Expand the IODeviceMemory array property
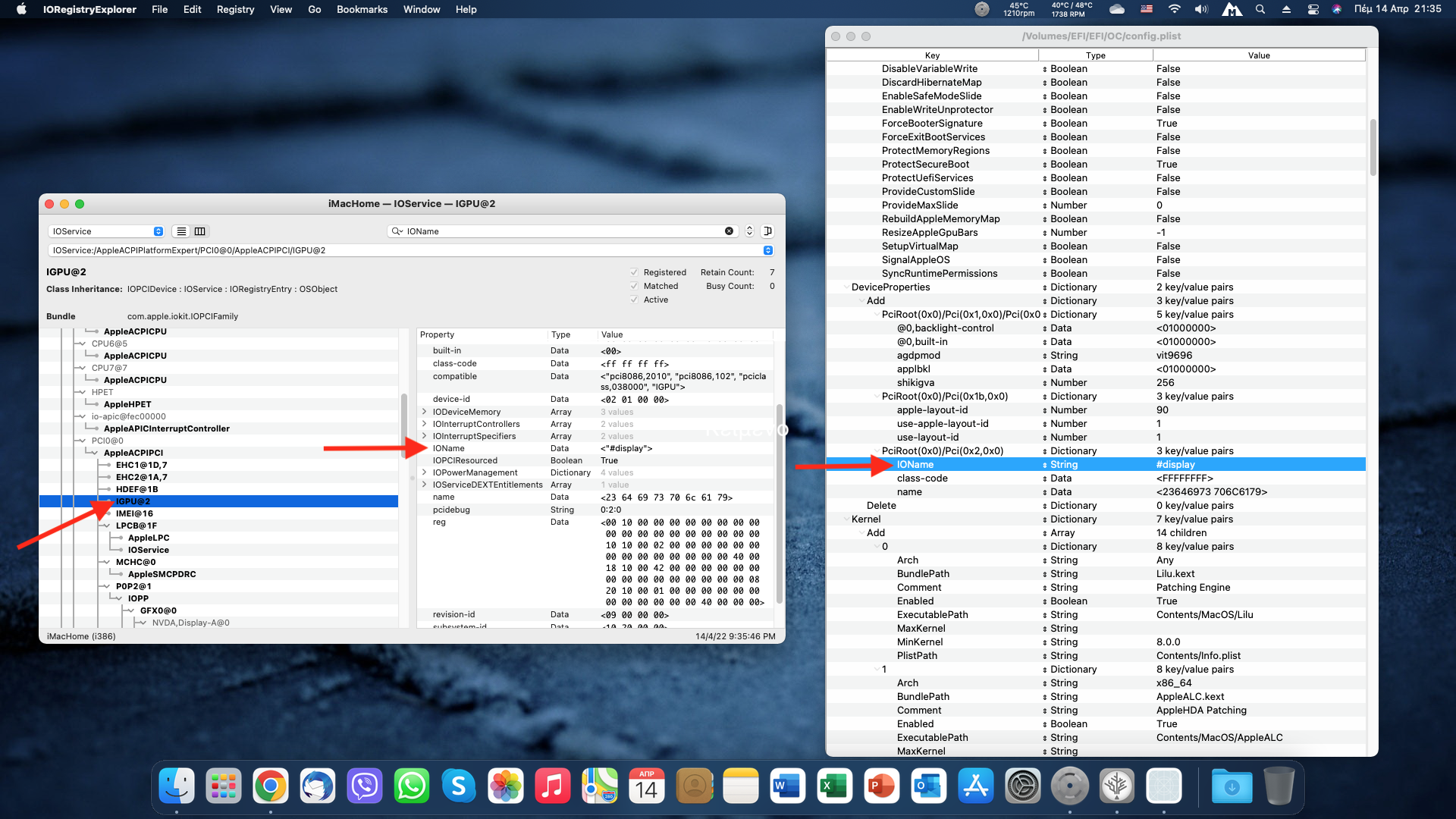 click(x=424, y=412)
